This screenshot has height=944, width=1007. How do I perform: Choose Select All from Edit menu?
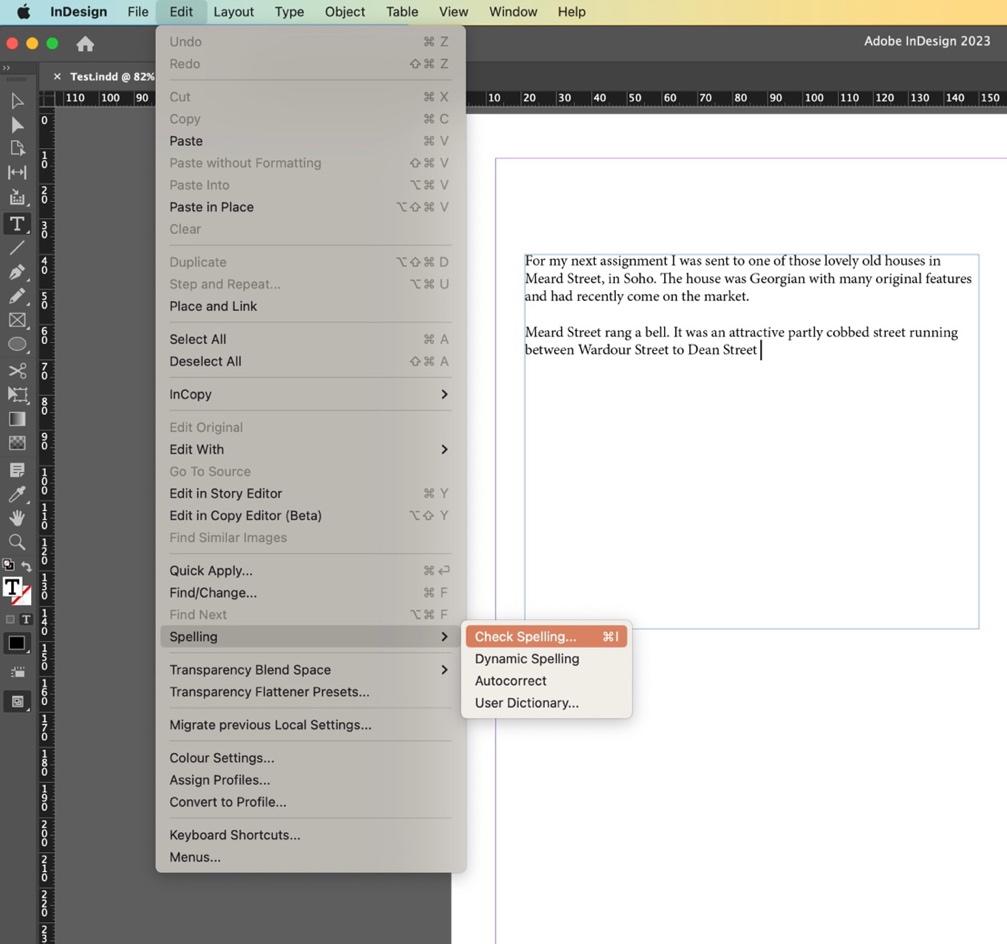point(310,339)
